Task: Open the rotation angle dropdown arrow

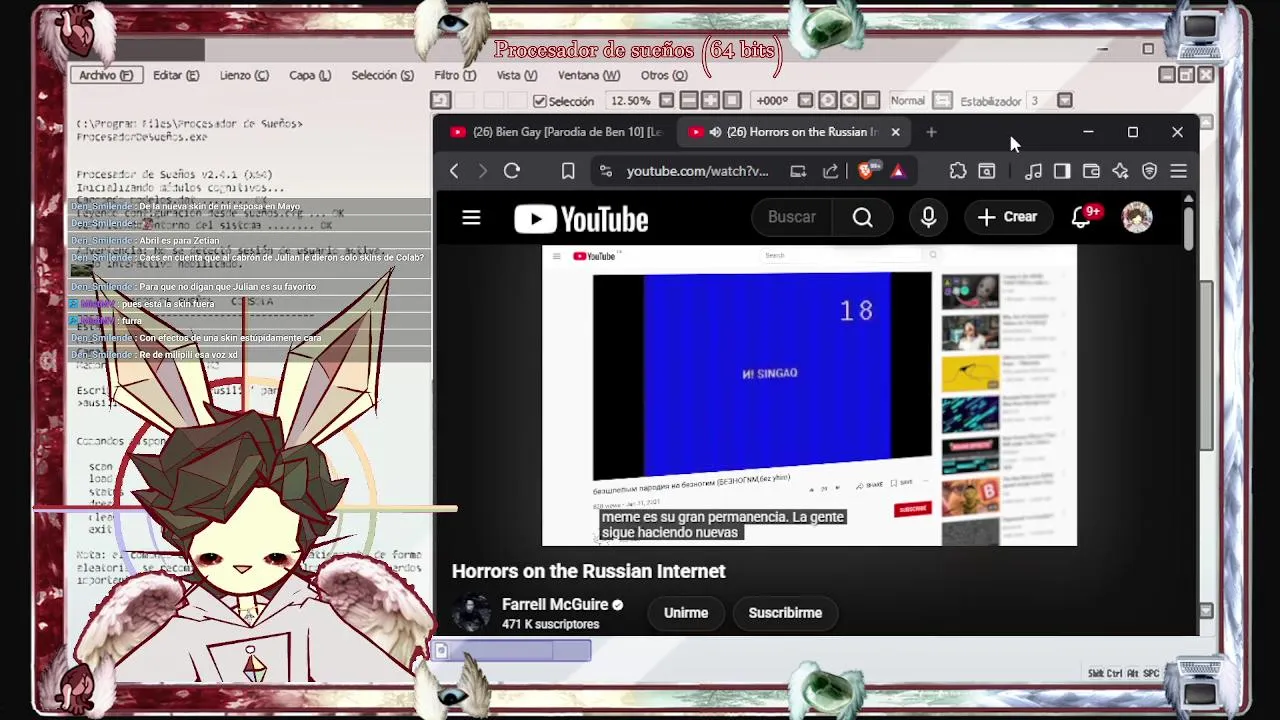Action: click(805, 101)
